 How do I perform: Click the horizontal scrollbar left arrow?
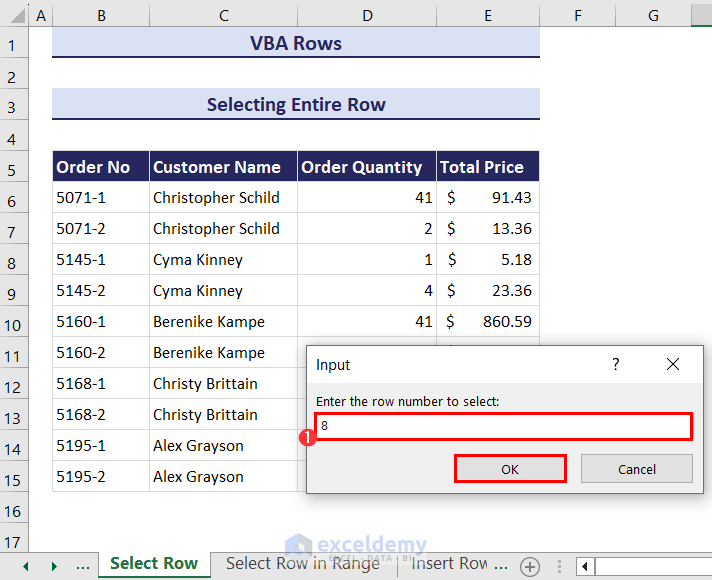[x=585, y=566]
